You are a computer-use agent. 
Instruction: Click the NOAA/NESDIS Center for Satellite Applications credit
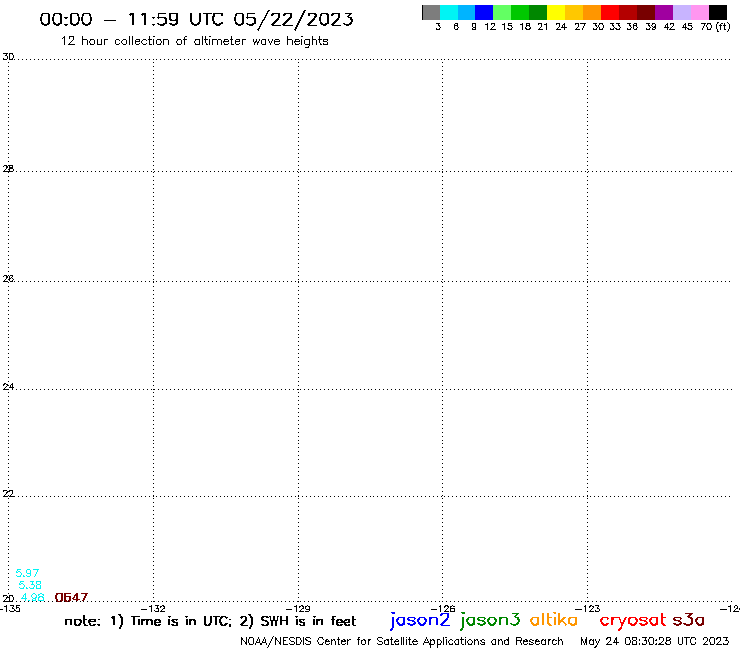coord(402,641)
